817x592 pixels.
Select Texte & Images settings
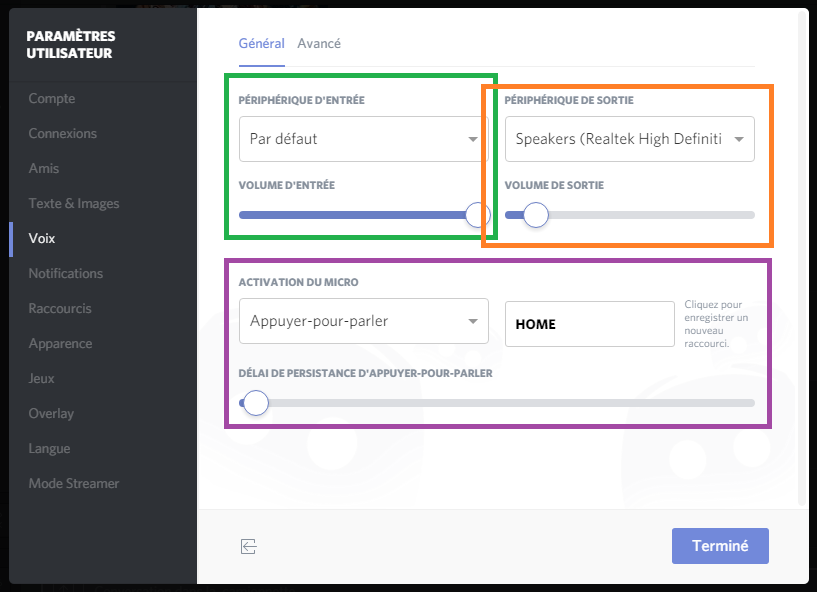pyautogui.click(x=73, y=203)
